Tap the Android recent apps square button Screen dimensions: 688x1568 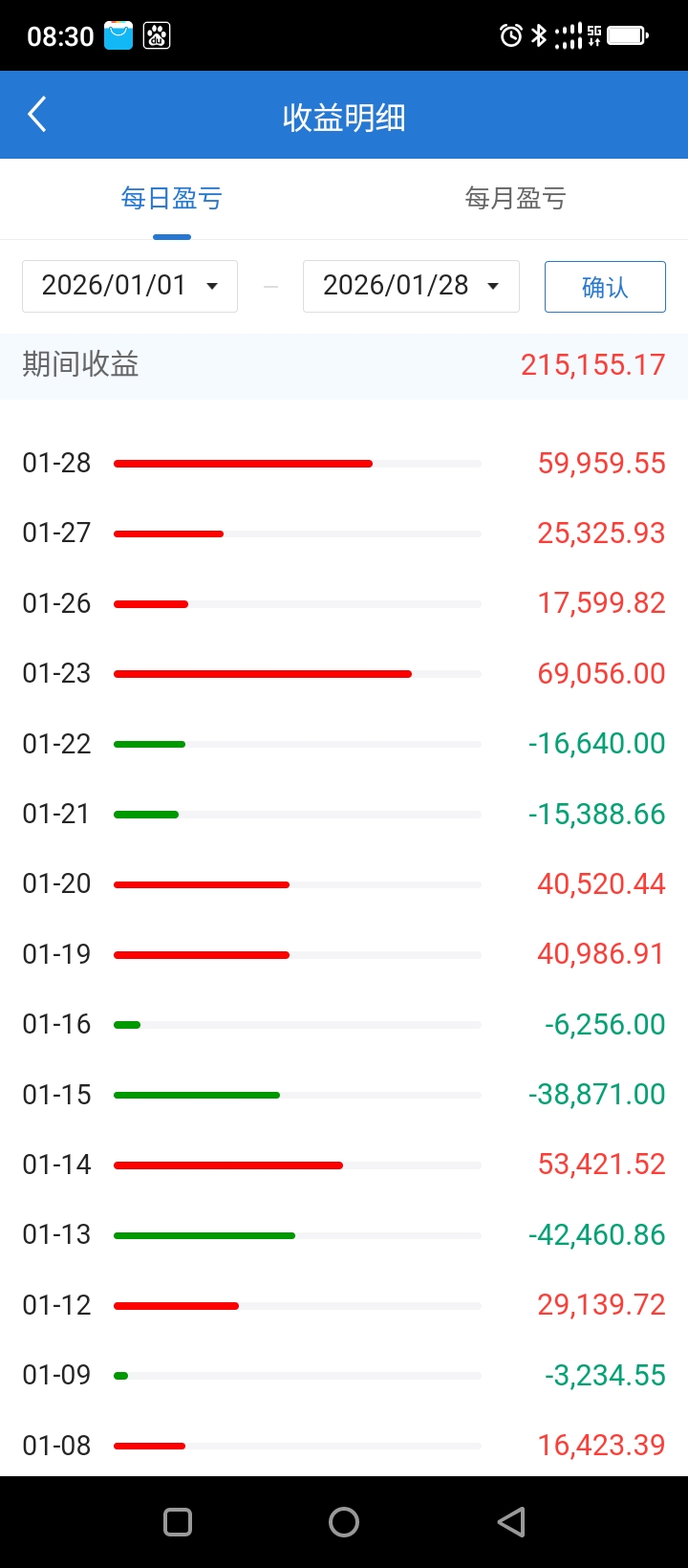(178, 1522)
